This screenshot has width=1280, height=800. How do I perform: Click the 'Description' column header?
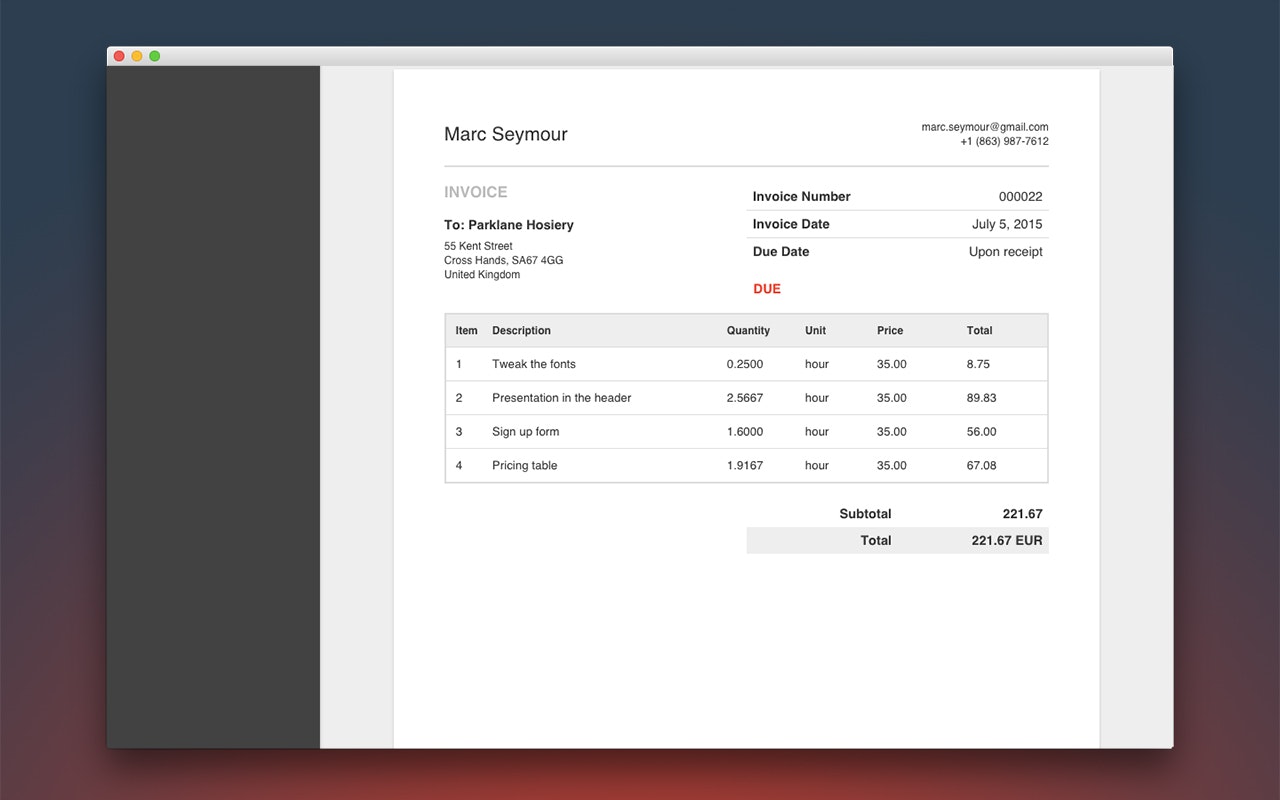click(x=521, y=331)
